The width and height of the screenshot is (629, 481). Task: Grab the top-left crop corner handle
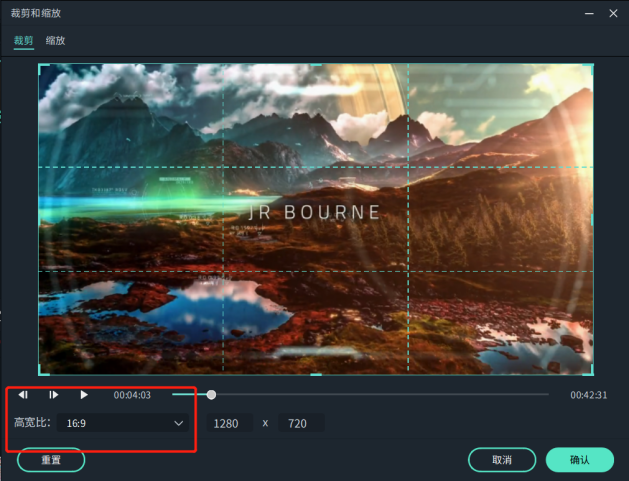[x=43, y=69]
